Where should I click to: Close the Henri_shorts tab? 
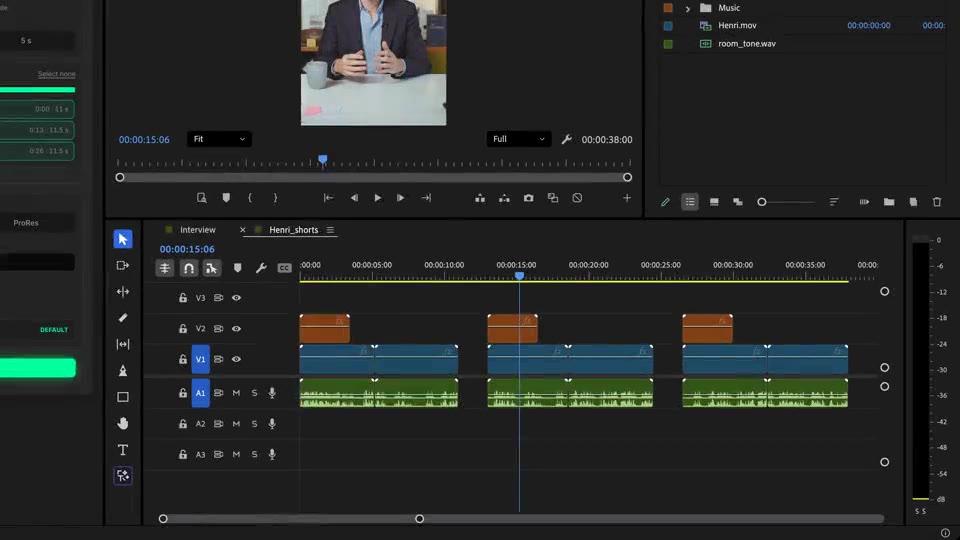(242, 230)
